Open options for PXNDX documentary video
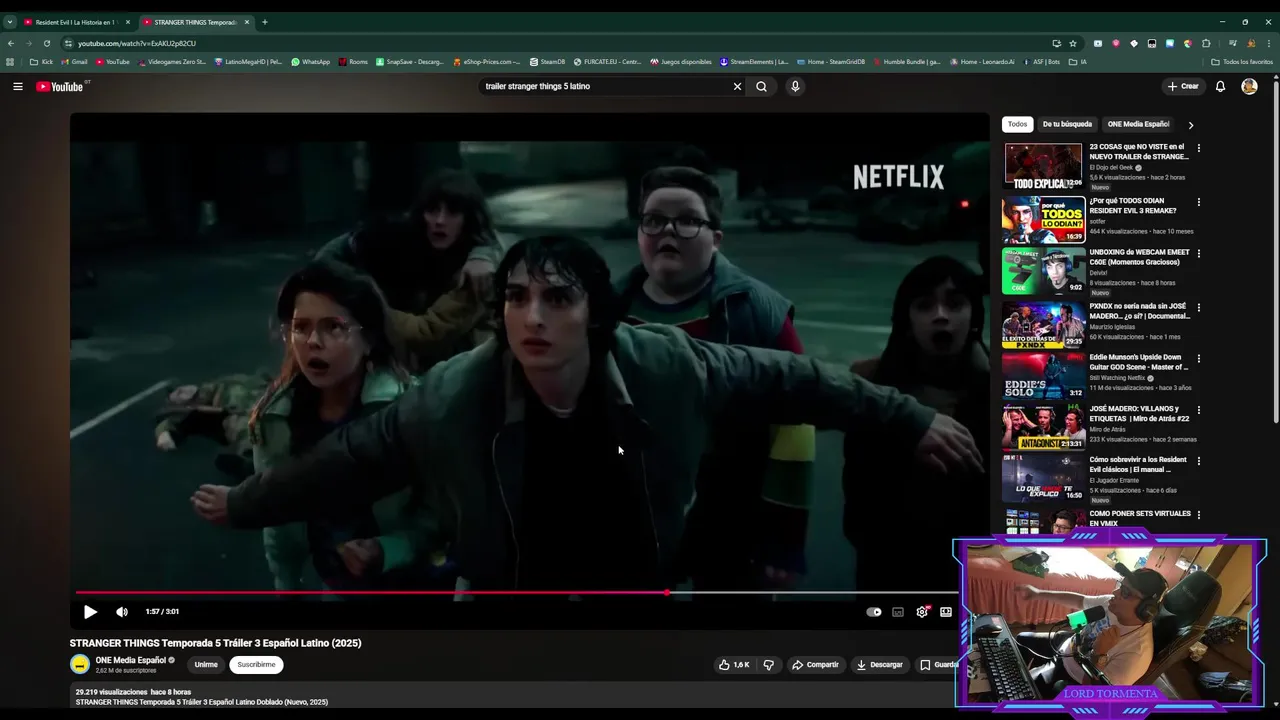This screenshot has width=1280, height=720. (1199, 308)
